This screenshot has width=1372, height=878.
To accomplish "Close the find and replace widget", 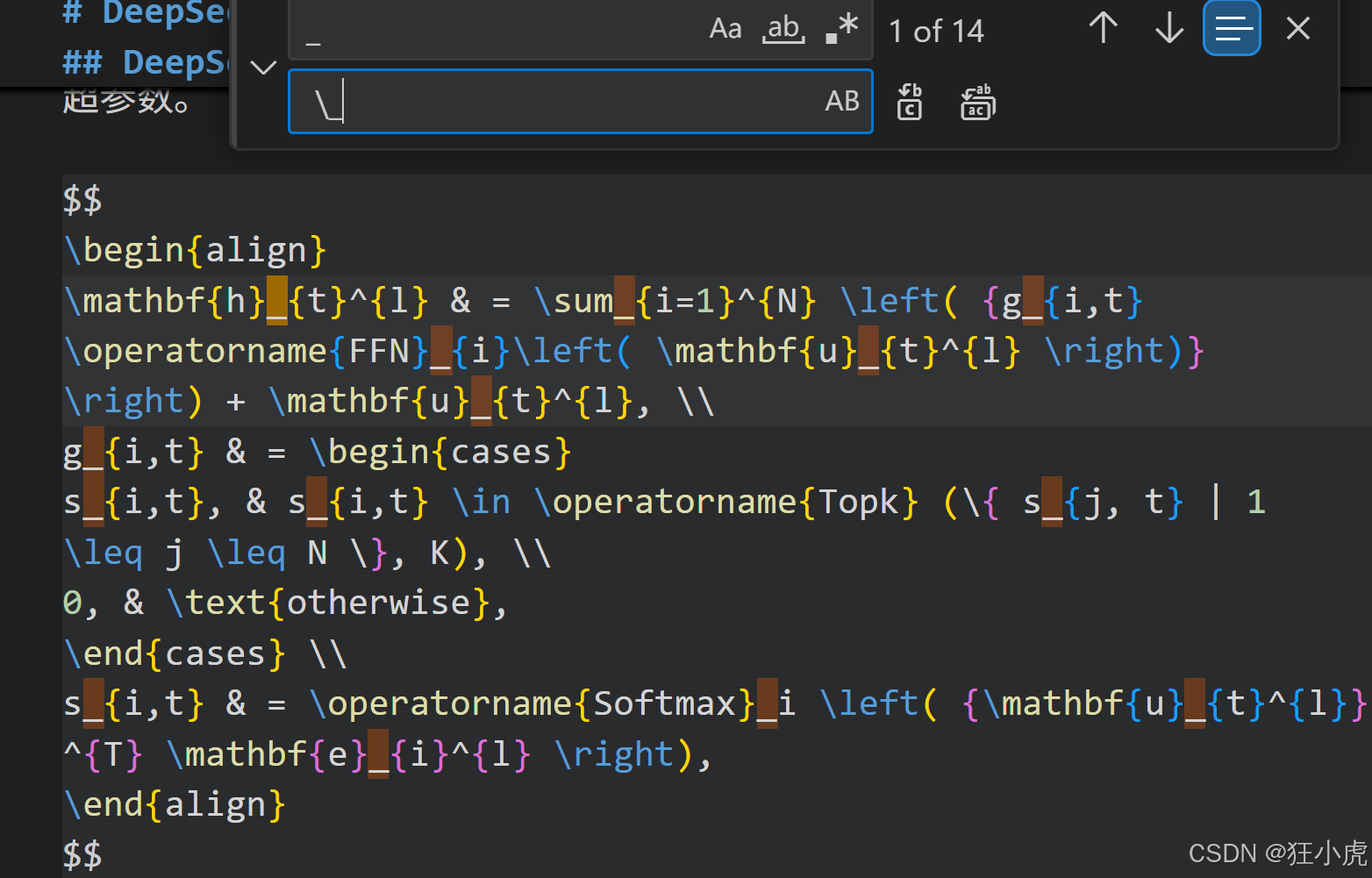I will click(1298, 29).
